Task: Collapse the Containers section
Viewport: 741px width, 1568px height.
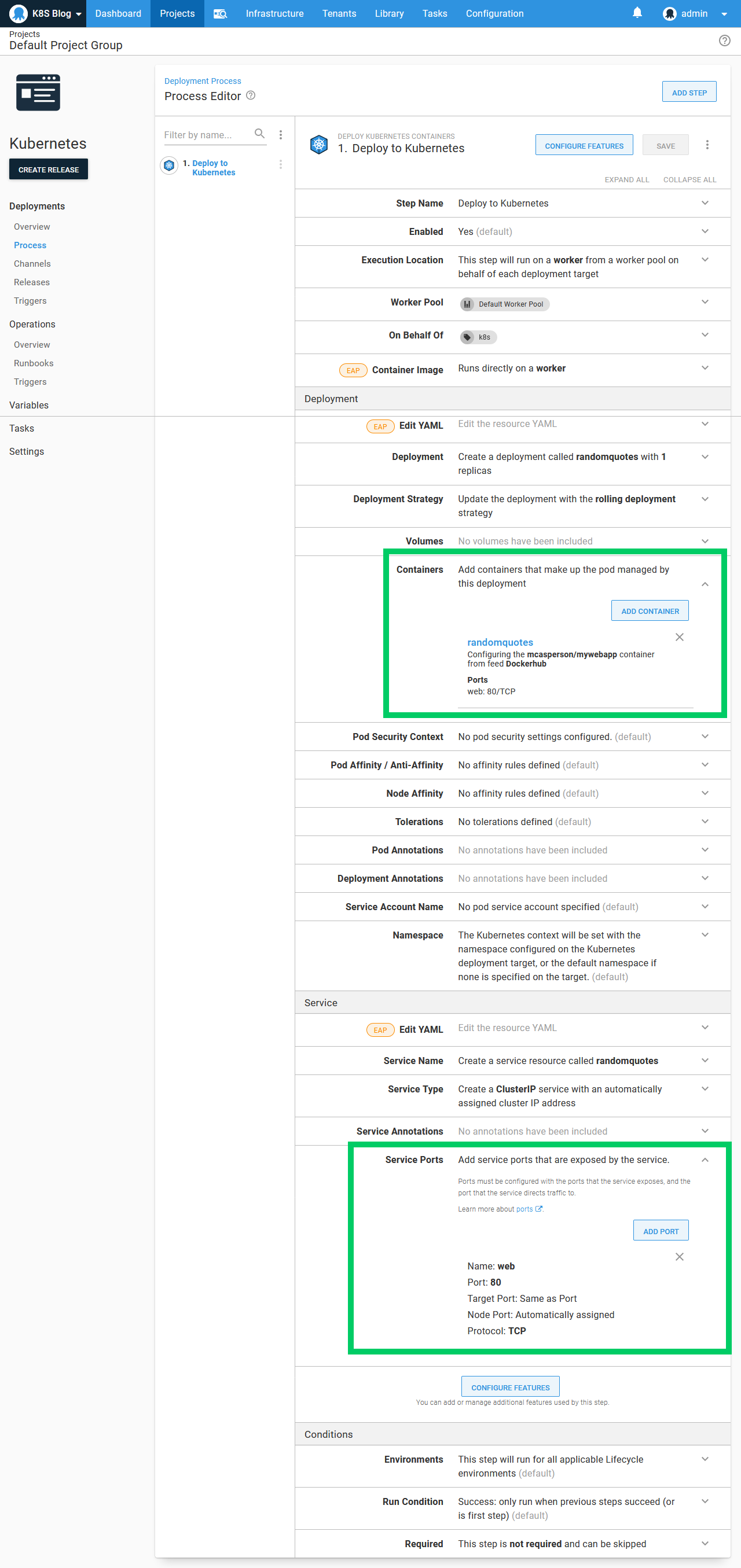Action: 705,584
